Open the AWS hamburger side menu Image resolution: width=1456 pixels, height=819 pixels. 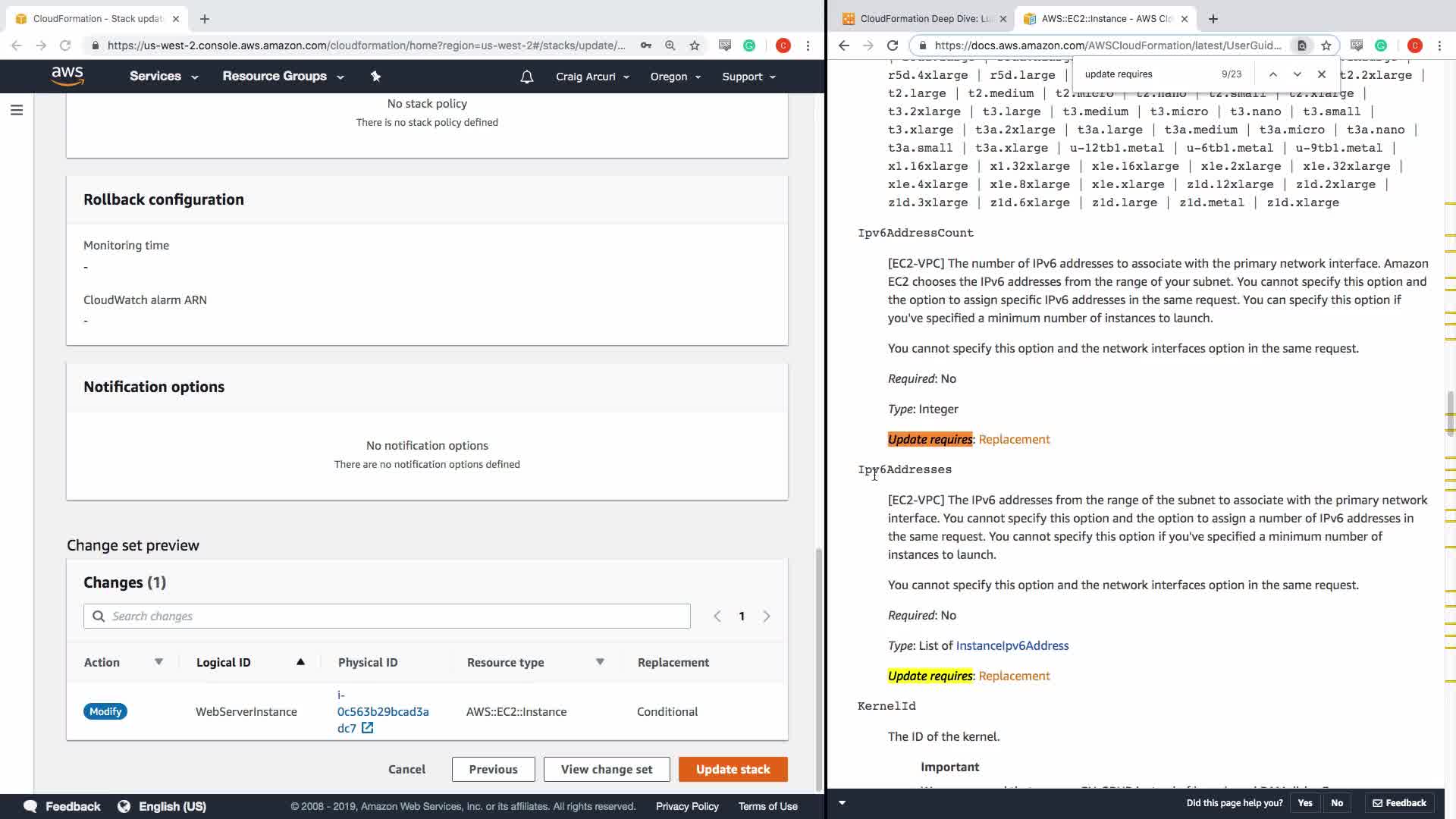tap(17, 111)
